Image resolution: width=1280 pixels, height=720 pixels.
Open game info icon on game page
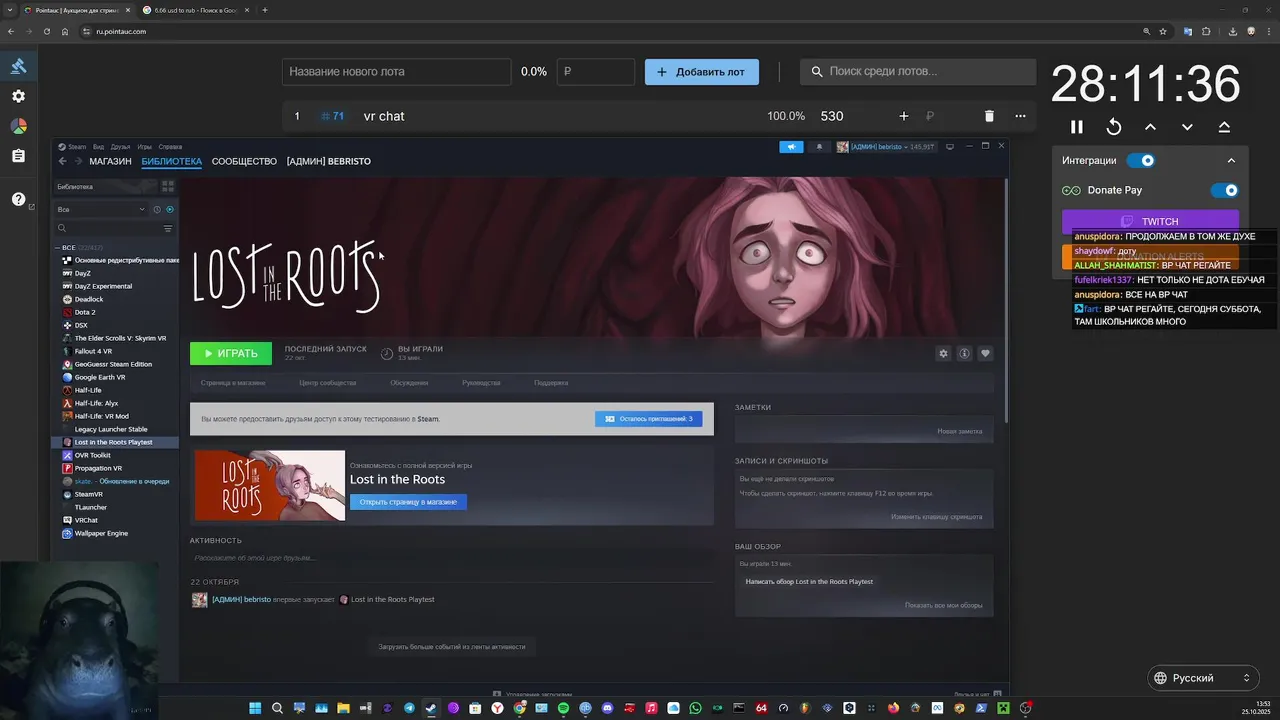(x=964, y=353)
